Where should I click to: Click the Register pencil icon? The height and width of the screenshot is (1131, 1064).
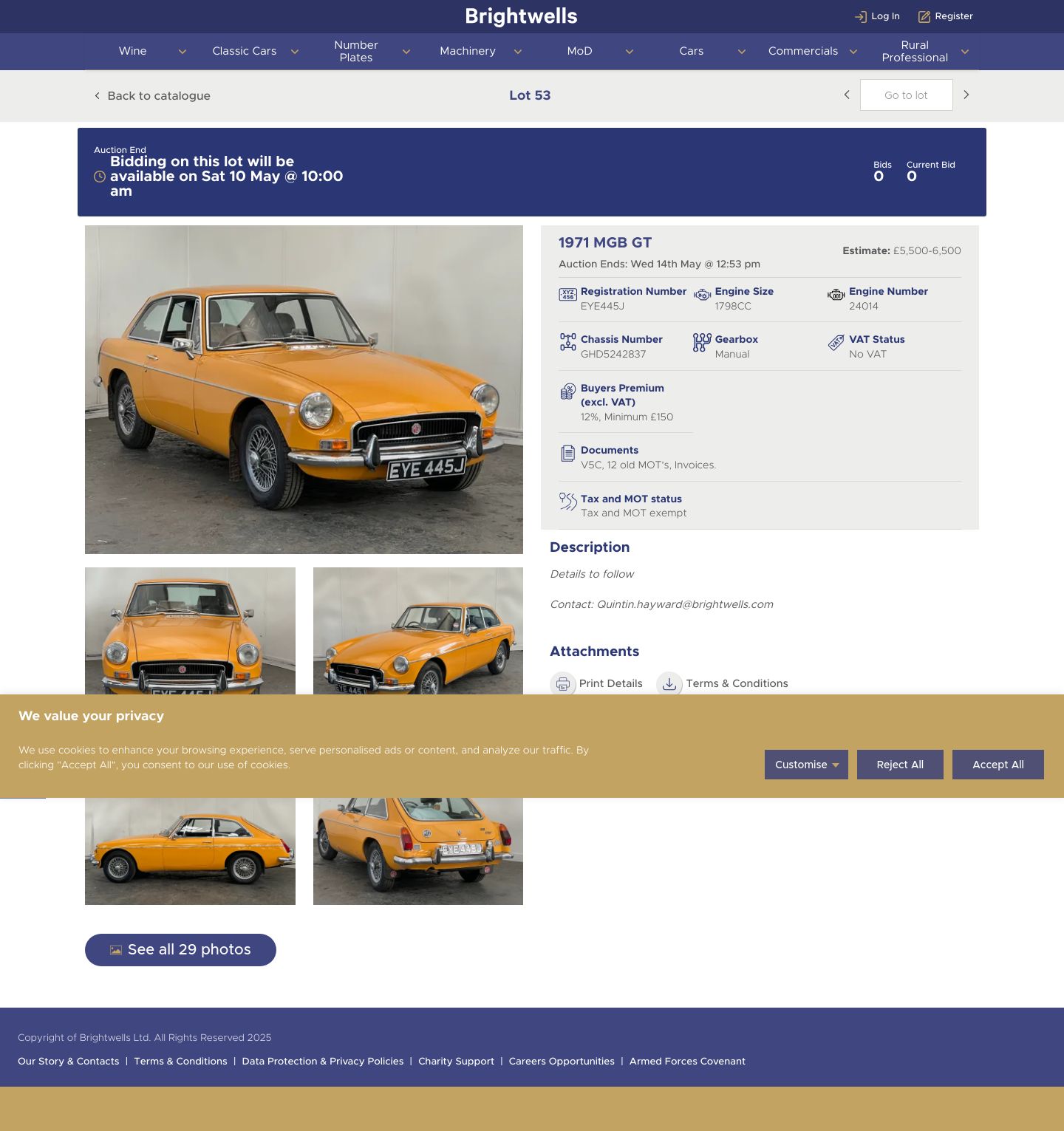[x=924, y=16]
